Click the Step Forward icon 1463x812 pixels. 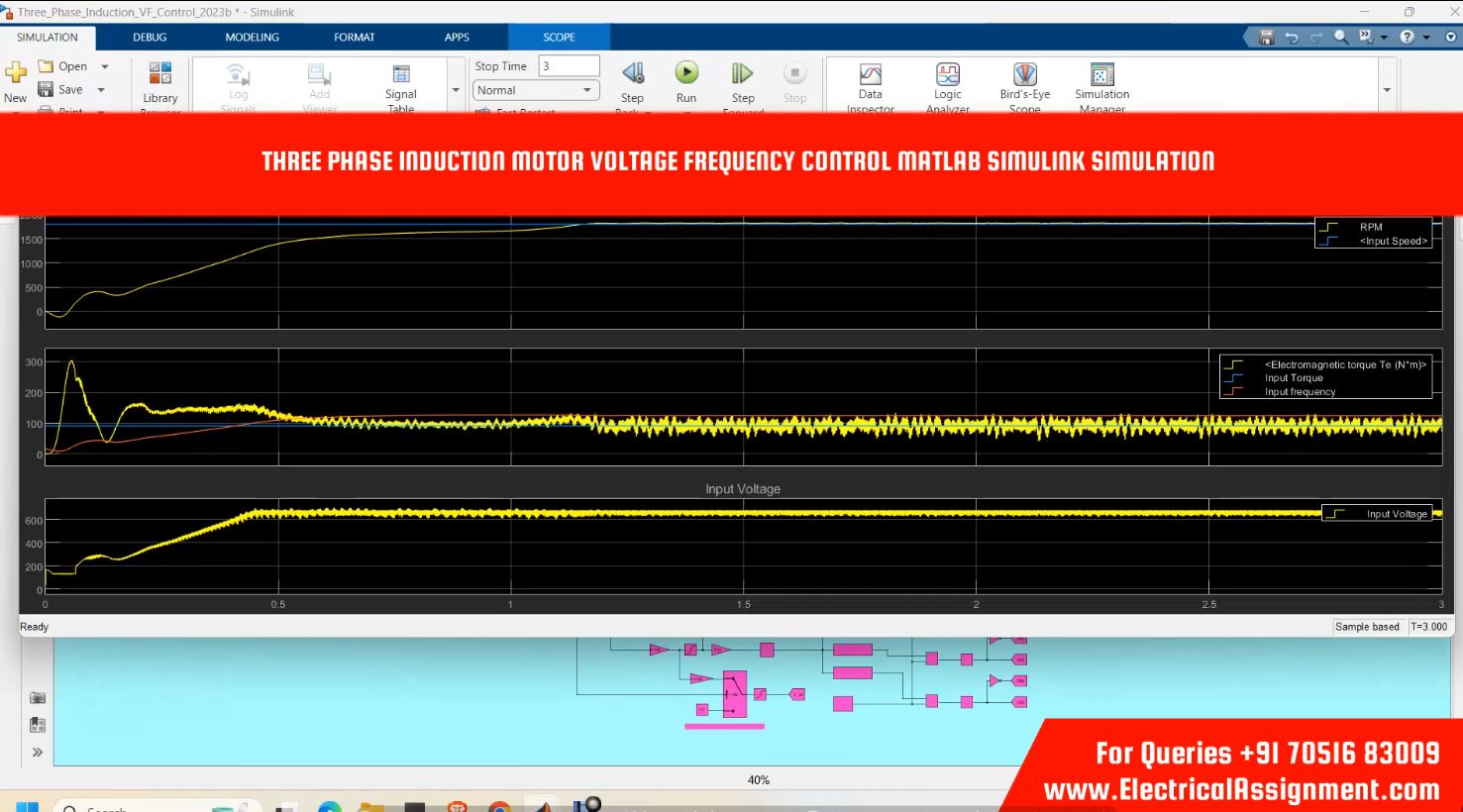click(742, 73)
